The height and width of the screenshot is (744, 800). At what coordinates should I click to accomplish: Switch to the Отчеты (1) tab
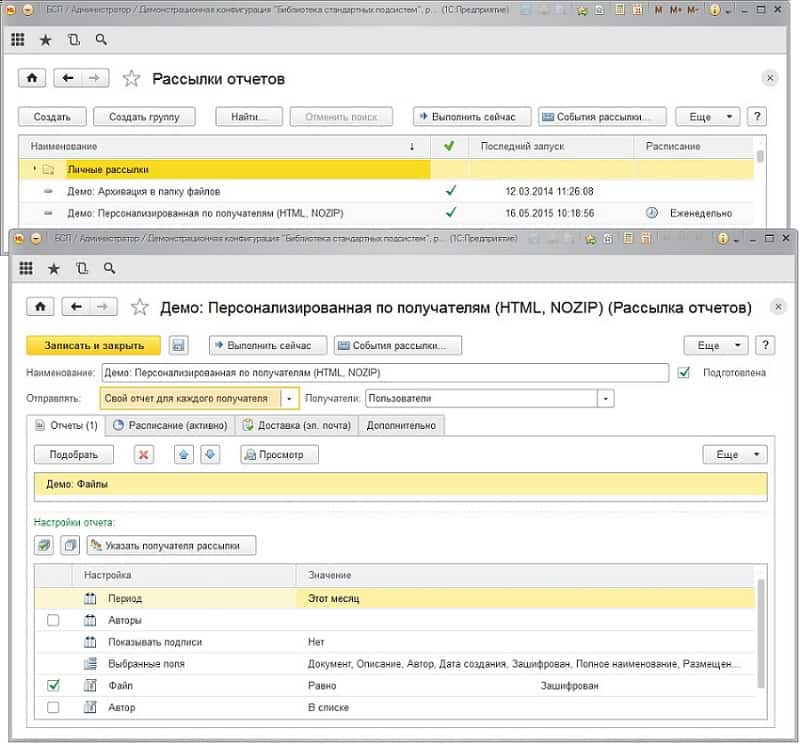click(x=66, y=426)
